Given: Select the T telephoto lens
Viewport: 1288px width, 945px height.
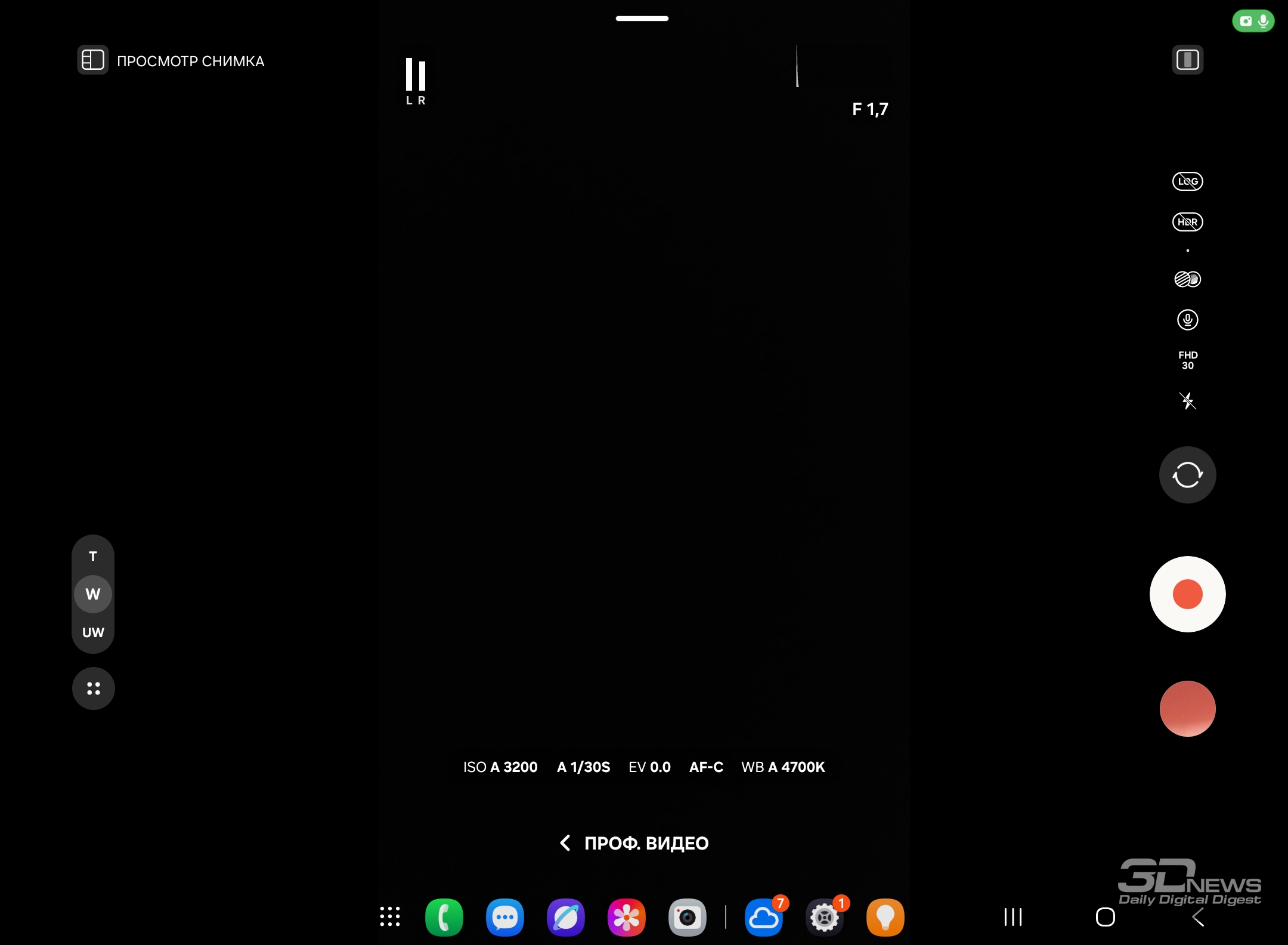Looking at the screenshot, I should (93, 556).
